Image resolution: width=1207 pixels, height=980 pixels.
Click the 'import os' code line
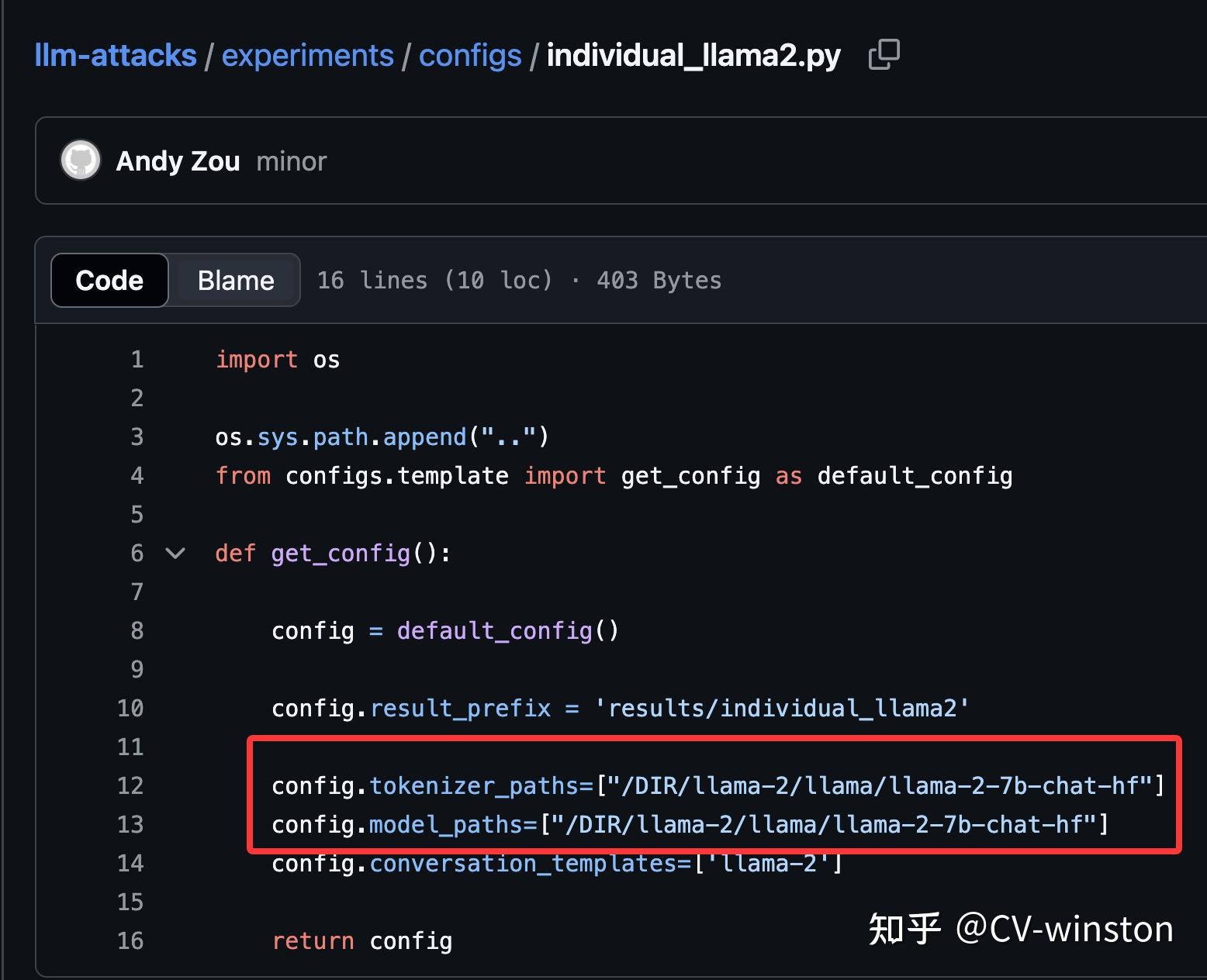click(x=278, y=360)
